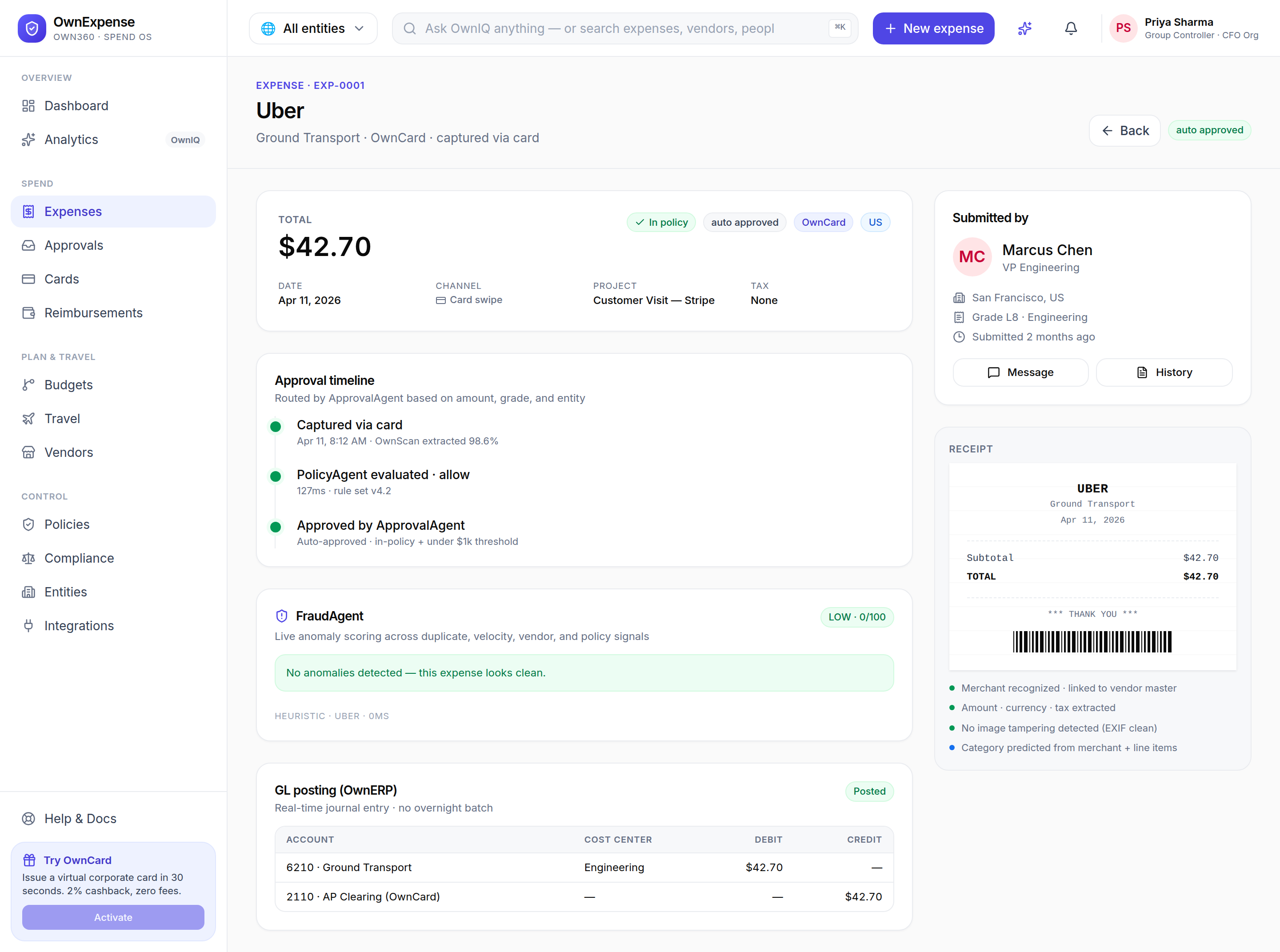Click the In policy badge
The width and height of the screenshot is (1280, 952).
coord(661,222)
